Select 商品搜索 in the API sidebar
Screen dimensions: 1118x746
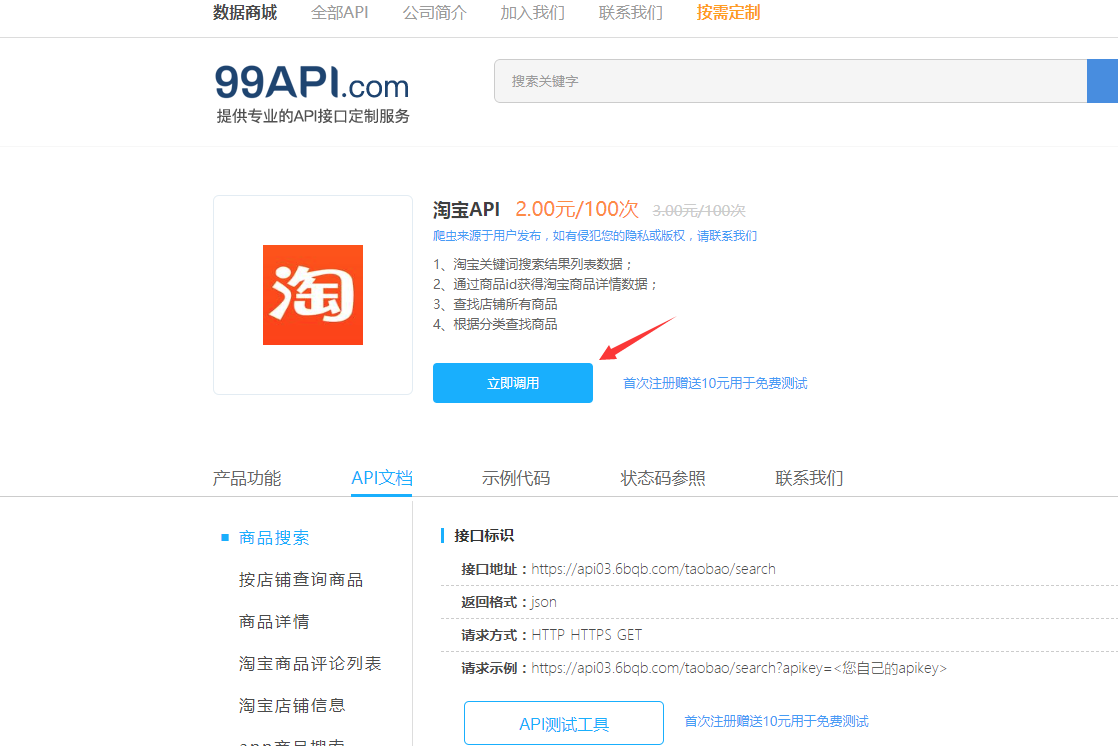(x=274, y=538)
